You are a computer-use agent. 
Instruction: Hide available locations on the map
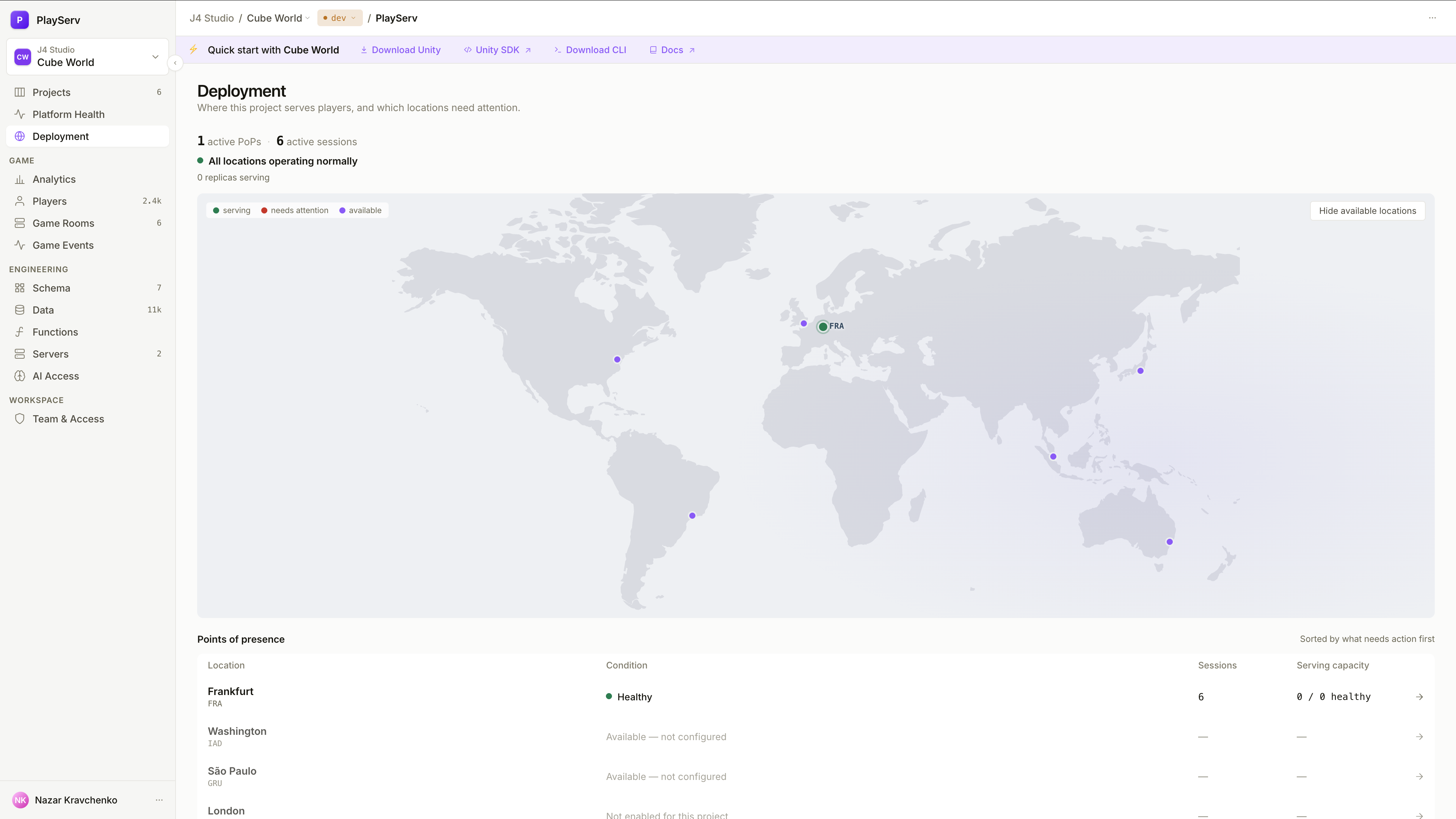tap(1367, 211)
